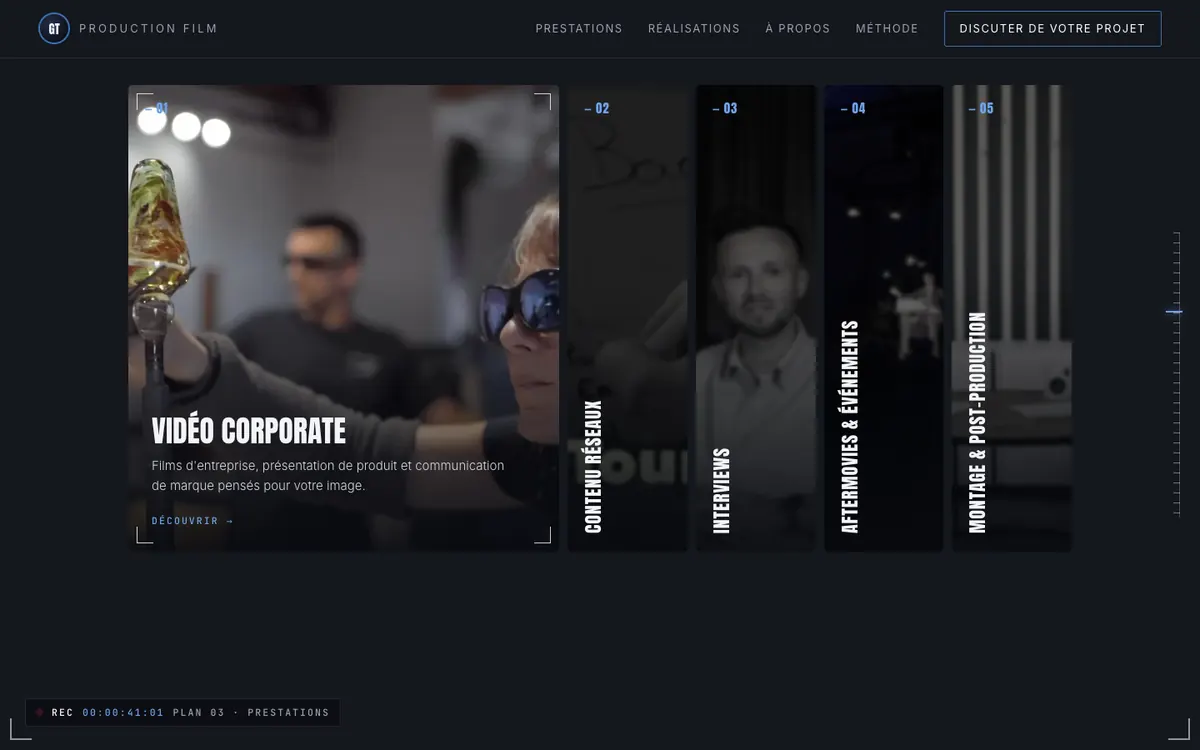Click the Plan 03 · Prestations status label
This screenshot has width=1200, height=750.
(251, 713)
